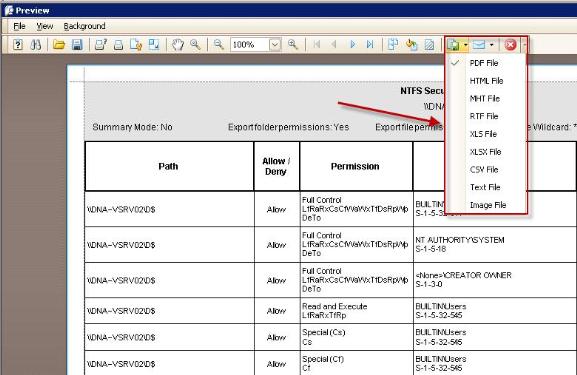Open the zoom percentage dropdown arrow
The width and height of the screenshot is (577, 375).
(x=275, y=45)
